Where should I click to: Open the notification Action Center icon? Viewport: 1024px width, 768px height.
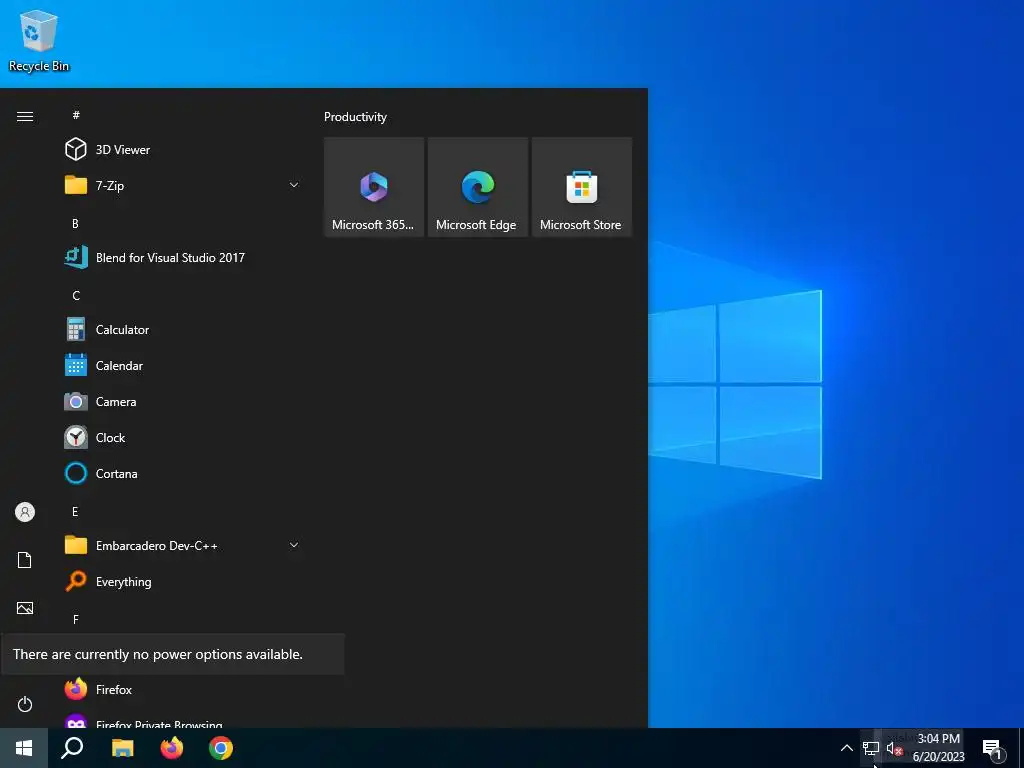pyautogui.click(x=992, y=749)
